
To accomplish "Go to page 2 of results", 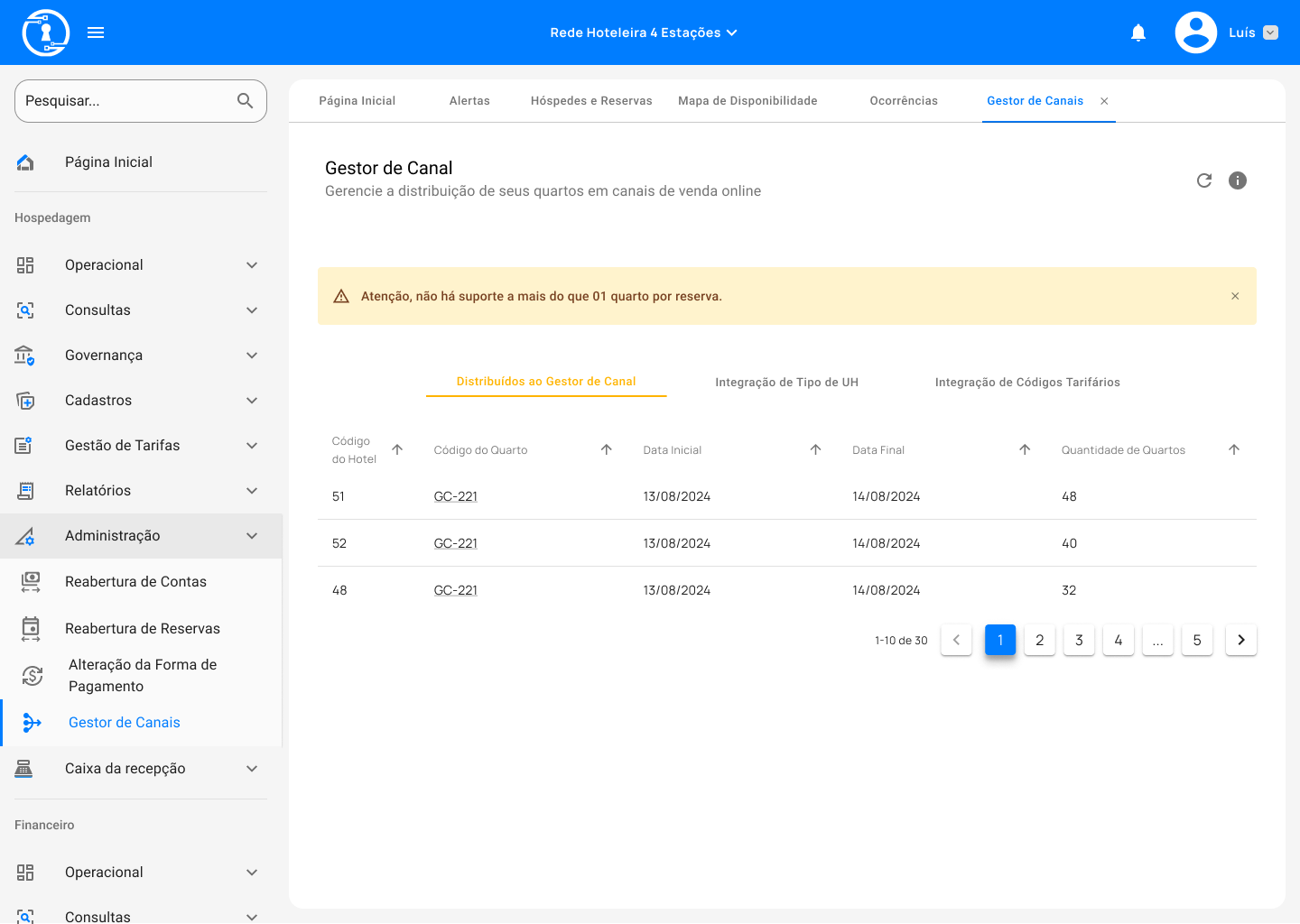I will pos(1039,640).
